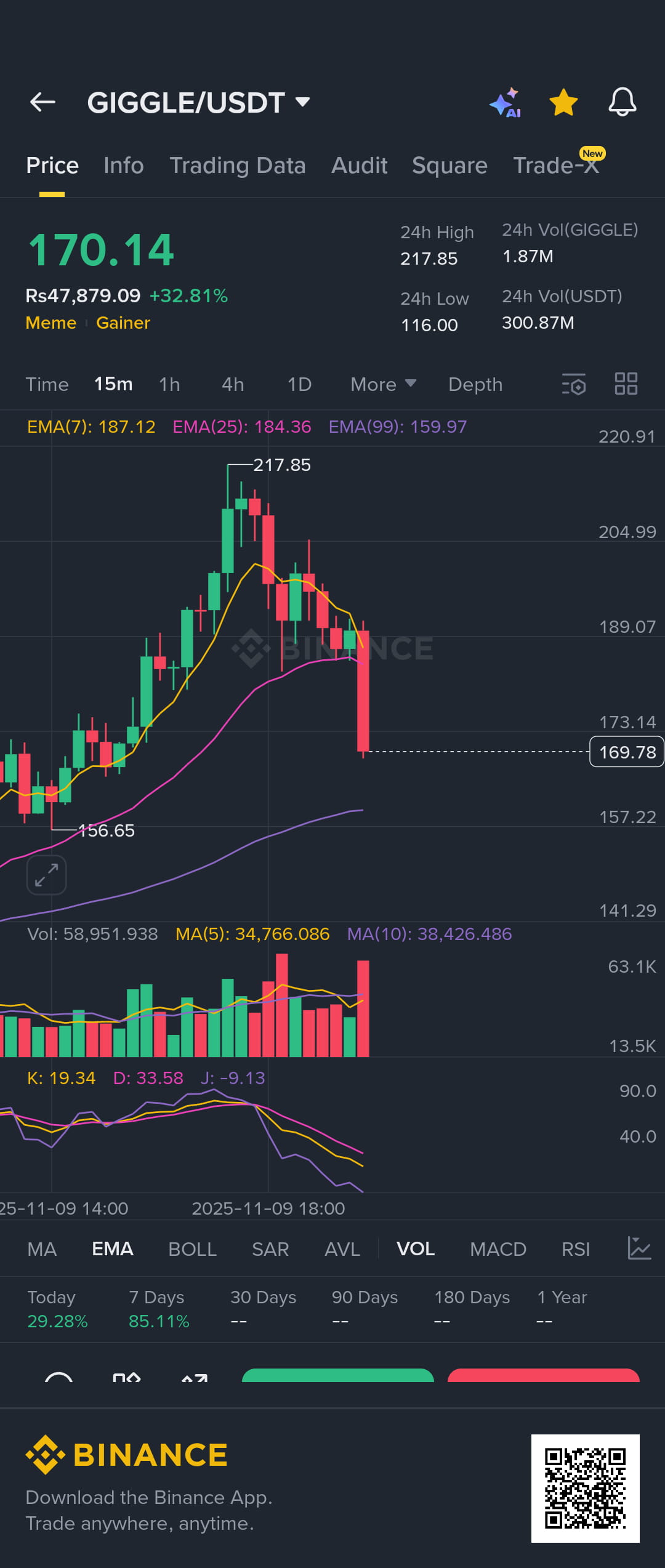This screenshot has height=1568, width=665.
Task: Expand chart to fullscreen
Action: coord(47,875)
